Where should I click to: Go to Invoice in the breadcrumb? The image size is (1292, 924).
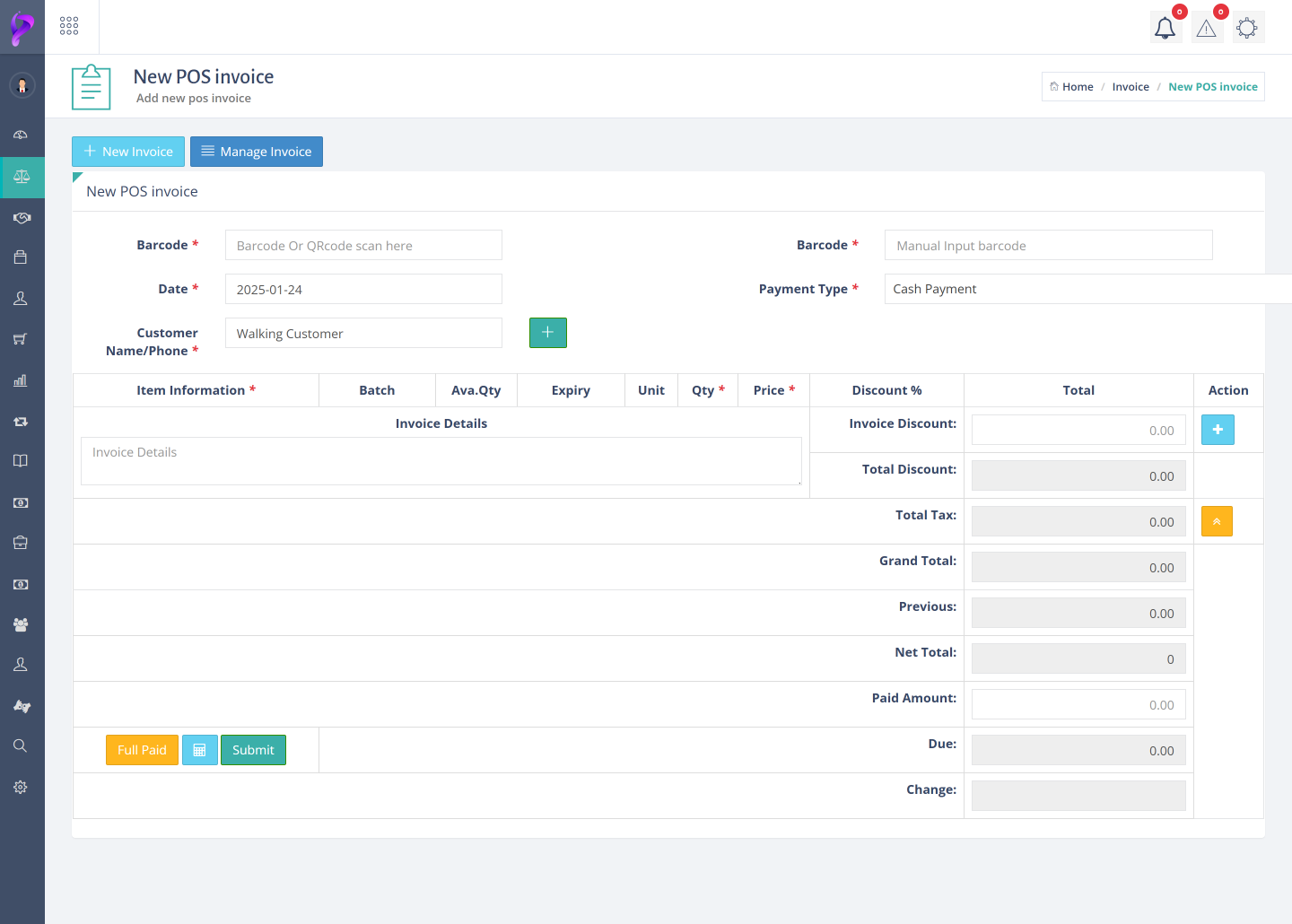[1130, 87]
